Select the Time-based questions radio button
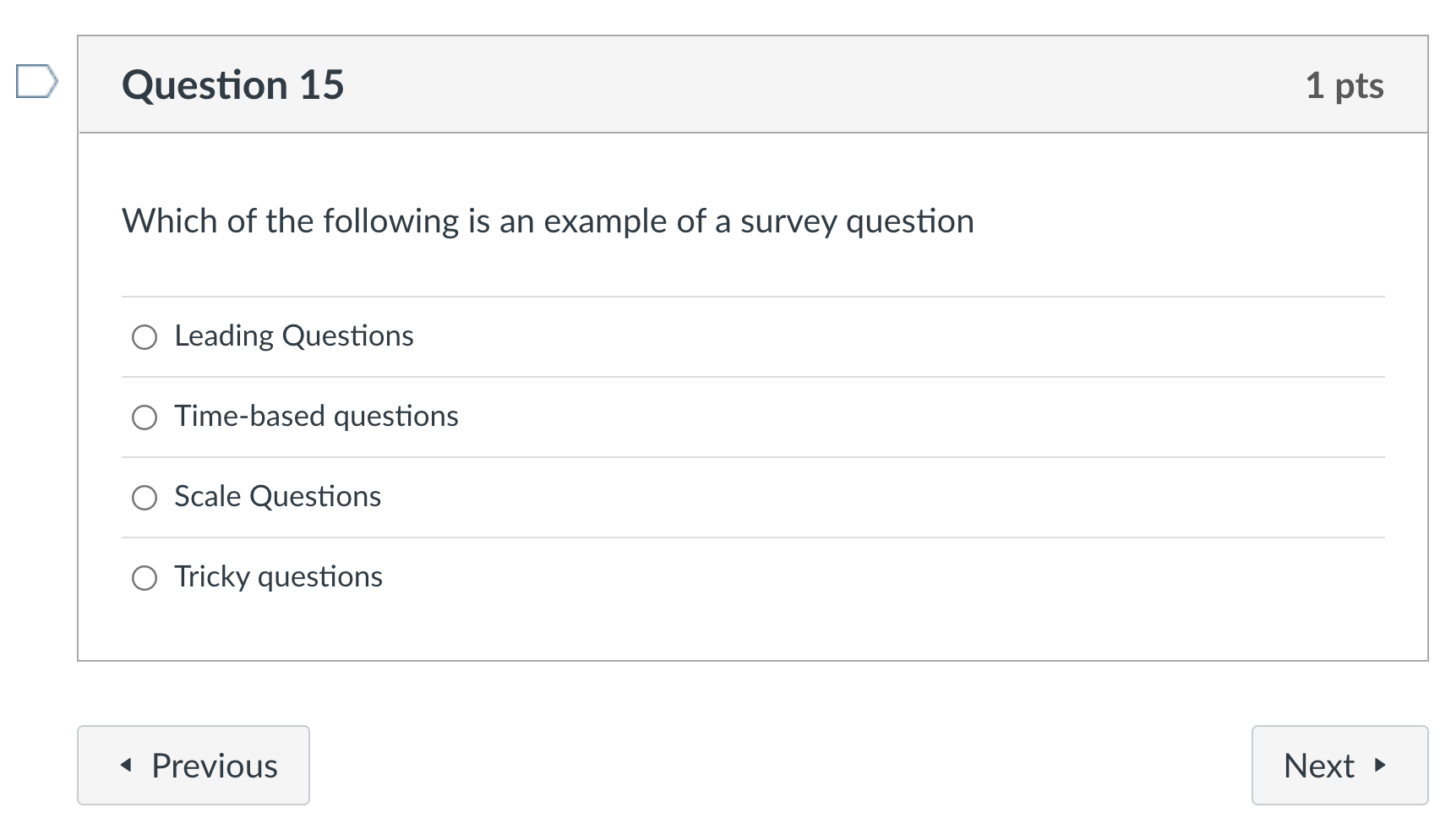The width and height of the screenshot is (1451, 840). click(x=145, y=417)
